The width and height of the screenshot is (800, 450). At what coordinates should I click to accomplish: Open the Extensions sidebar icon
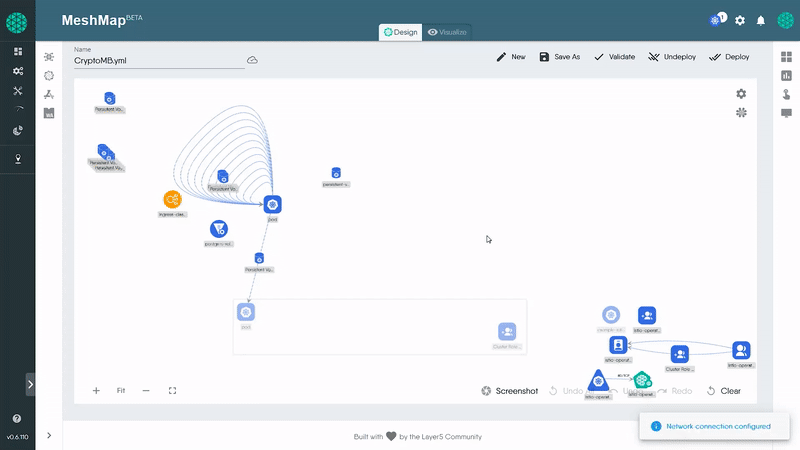coord(18,159)
